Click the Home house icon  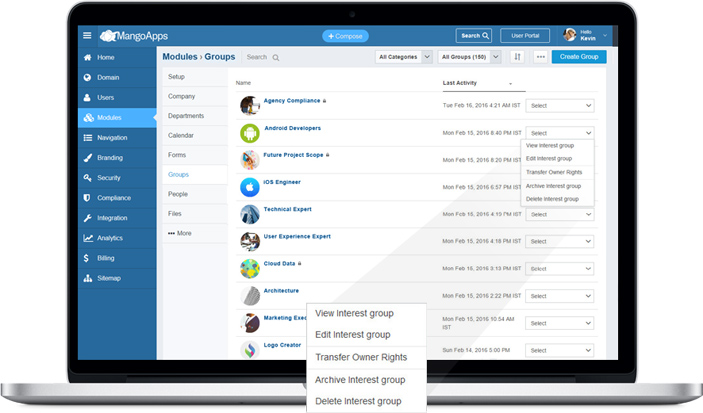[87, 57]
